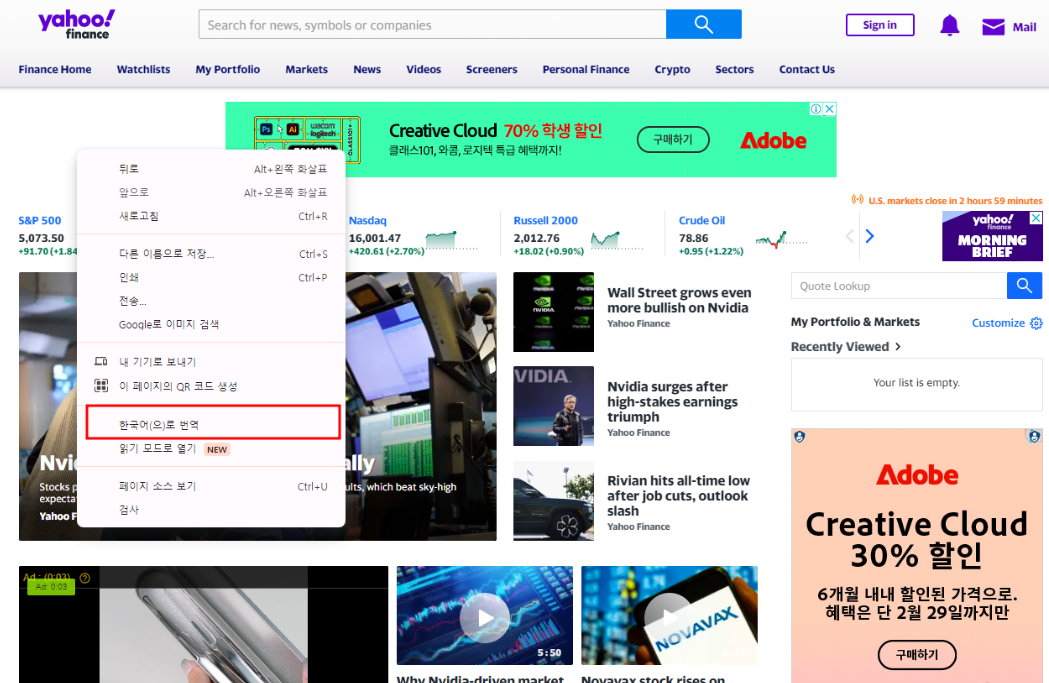Open the Crude Oil ticker link
The height and width of the screenshot is (683, 1049).
[x=702, y=220]
